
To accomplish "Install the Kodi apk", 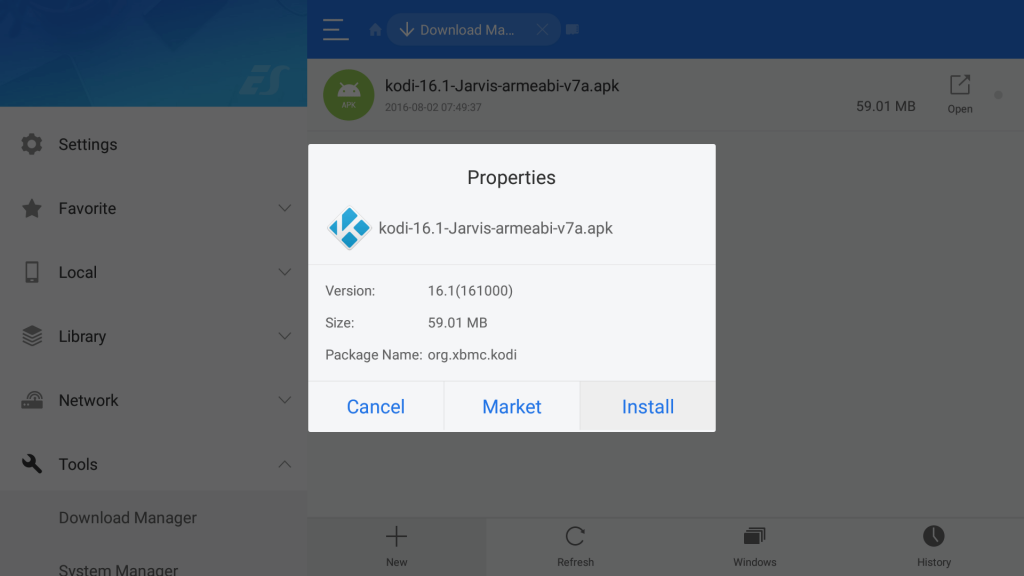I will pos(648,406).
